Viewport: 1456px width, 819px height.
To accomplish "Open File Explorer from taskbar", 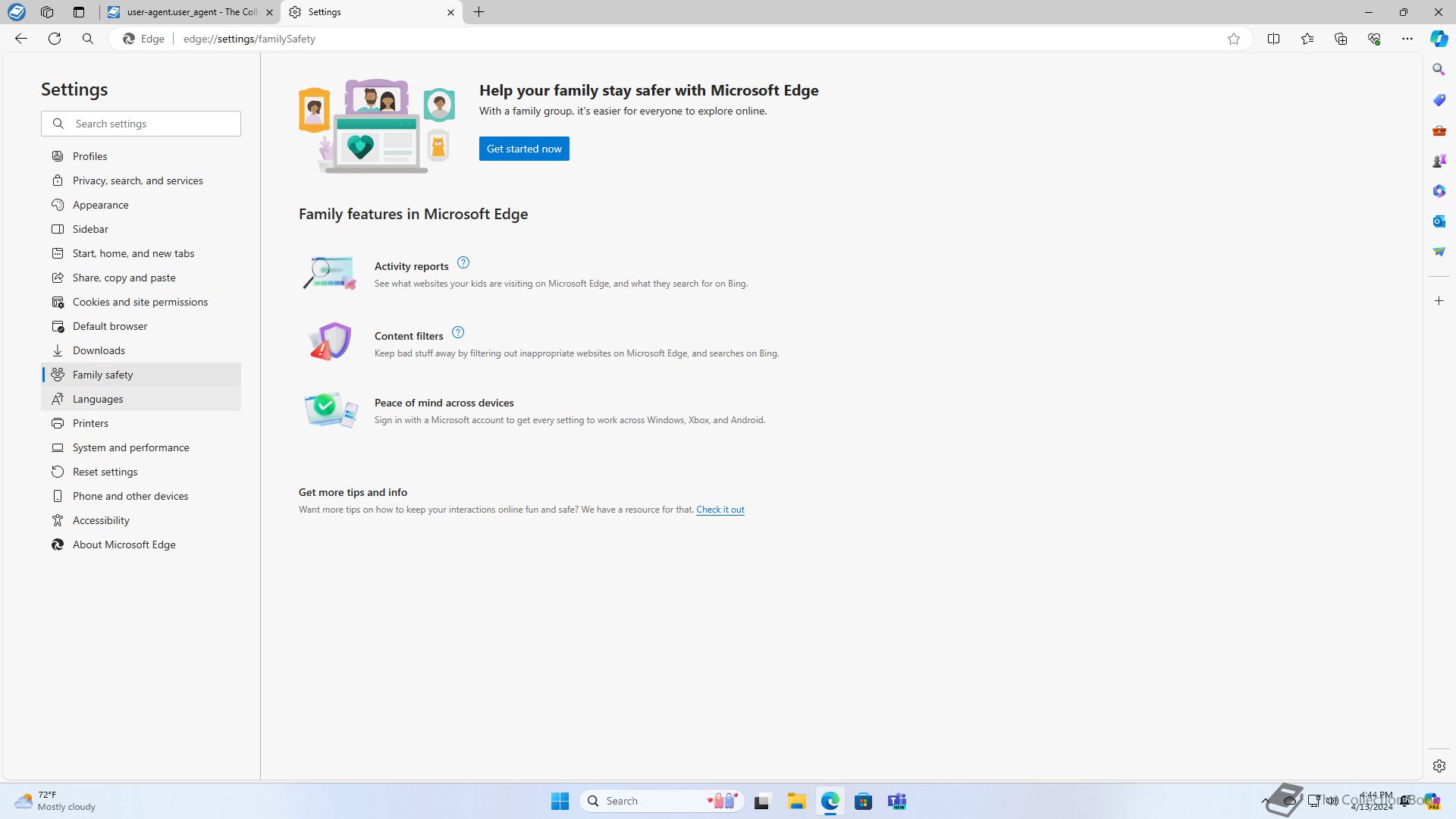I will pyautogui.click(x=796, y=801).
